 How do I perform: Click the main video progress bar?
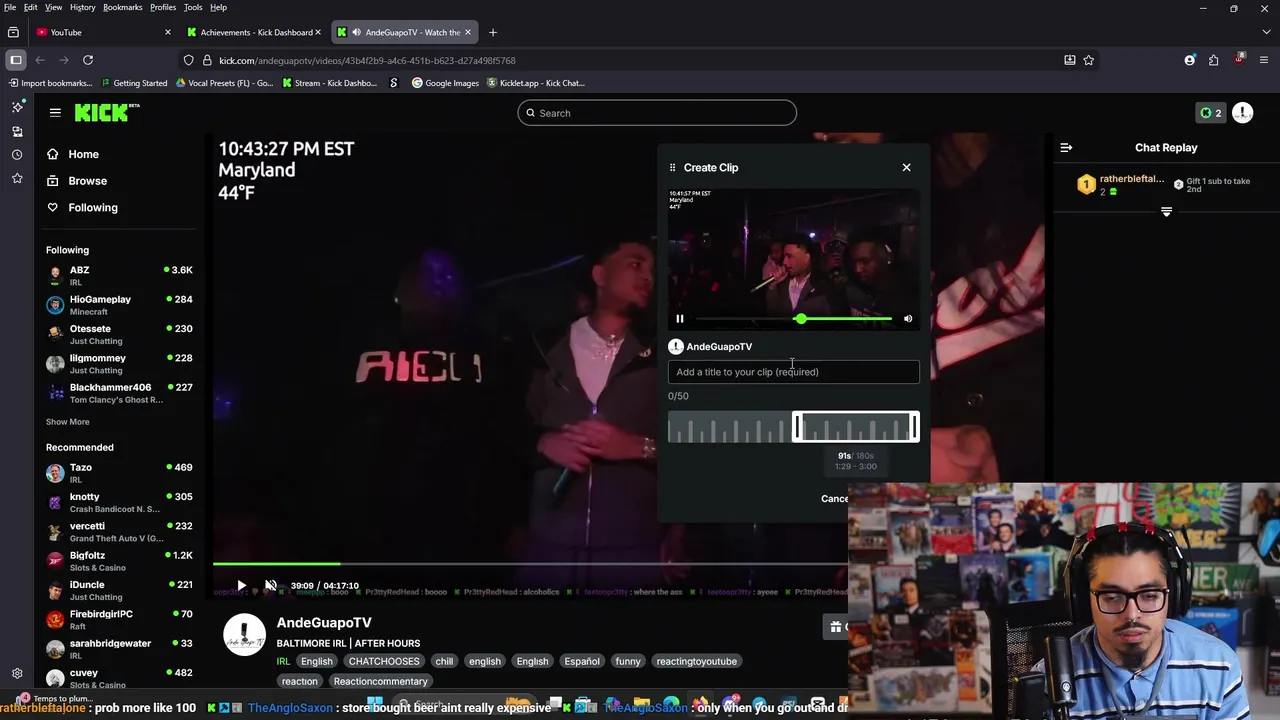click(x=530, y=565)
